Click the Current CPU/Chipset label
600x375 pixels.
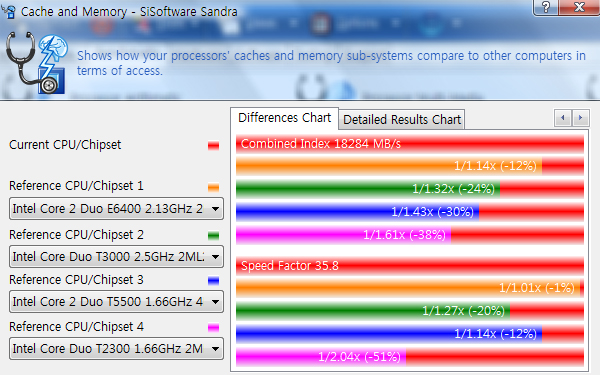(65, 145)
